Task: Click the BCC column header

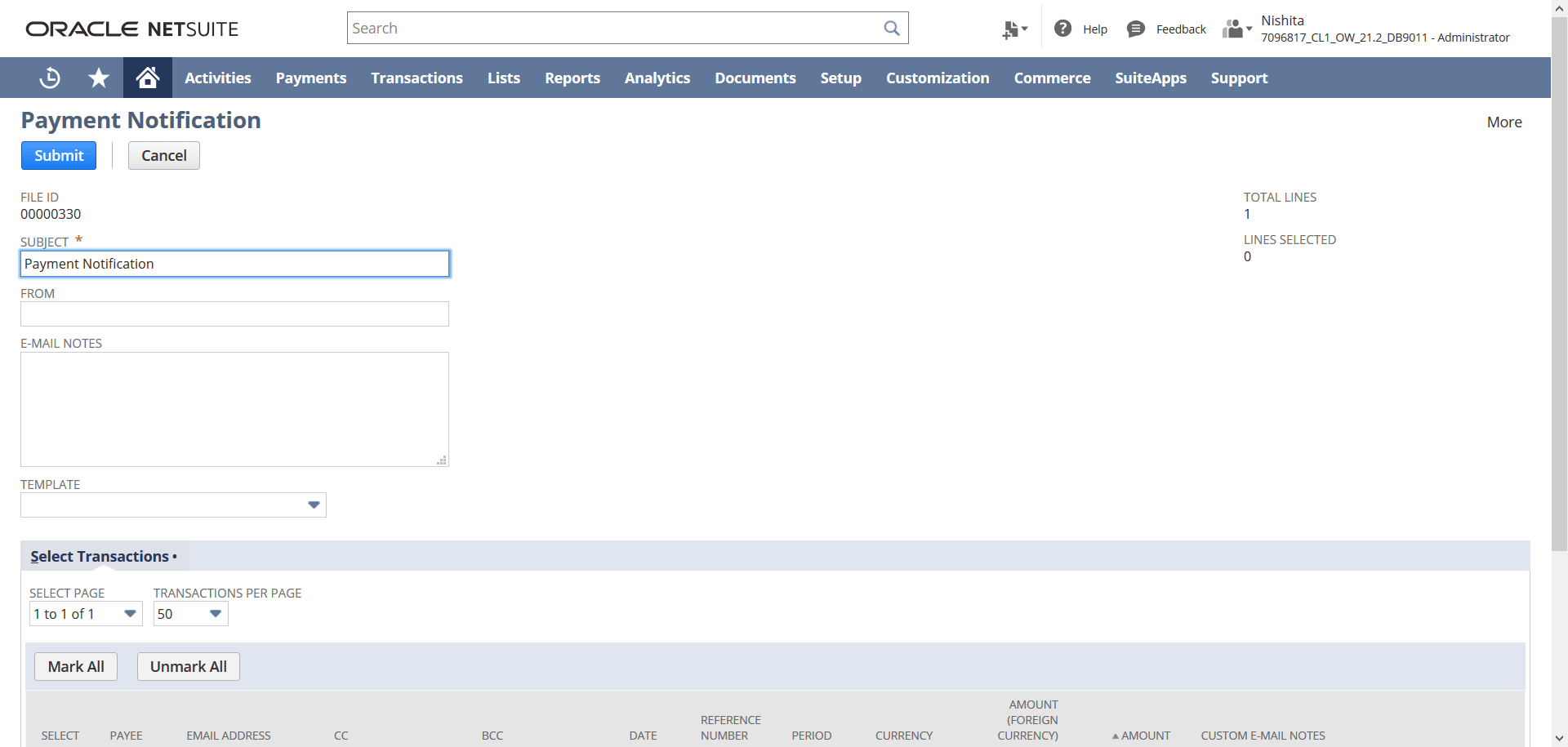Action: coord(492,736)
